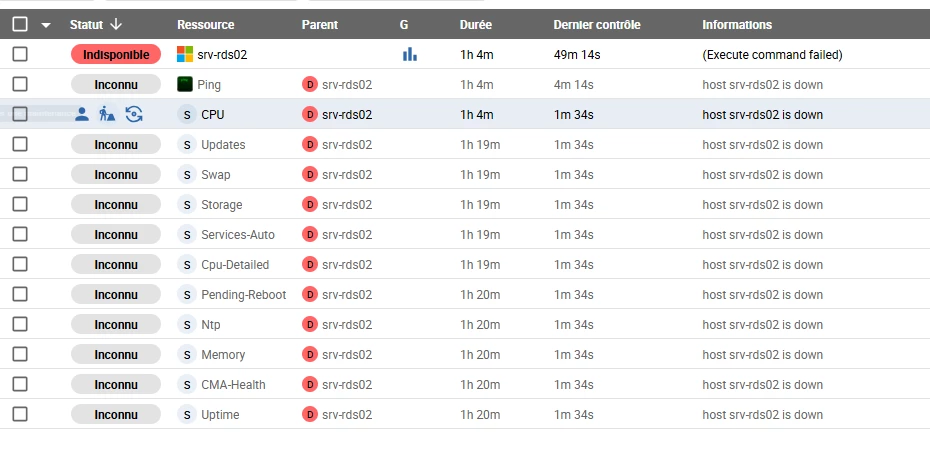Sort the table by the Statut column
Screen dimensions: 930x450
click(x=88, y=24)
